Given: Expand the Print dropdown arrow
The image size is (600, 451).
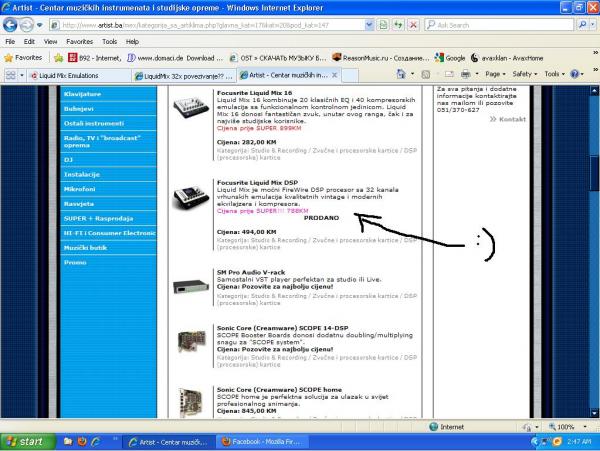Looking at the screenshot, I should (x=477, y=74).
